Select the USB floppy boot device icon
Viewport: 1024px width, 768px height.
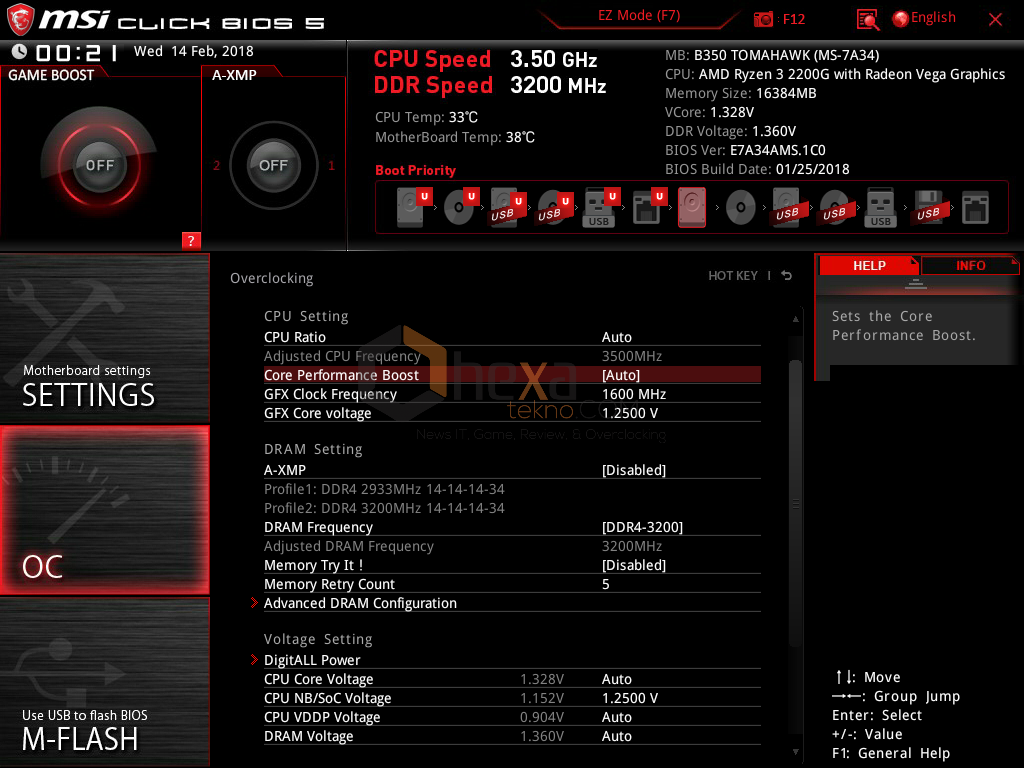coord(928,208)
